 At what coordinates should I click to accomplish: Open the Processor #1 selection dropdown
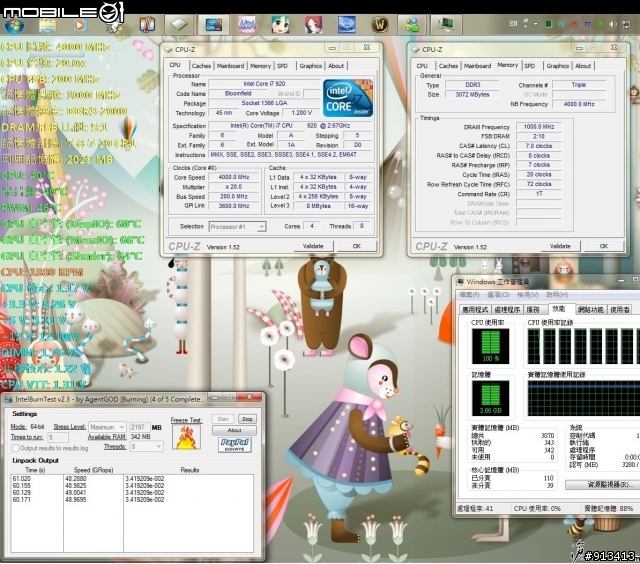pos(238,226)
